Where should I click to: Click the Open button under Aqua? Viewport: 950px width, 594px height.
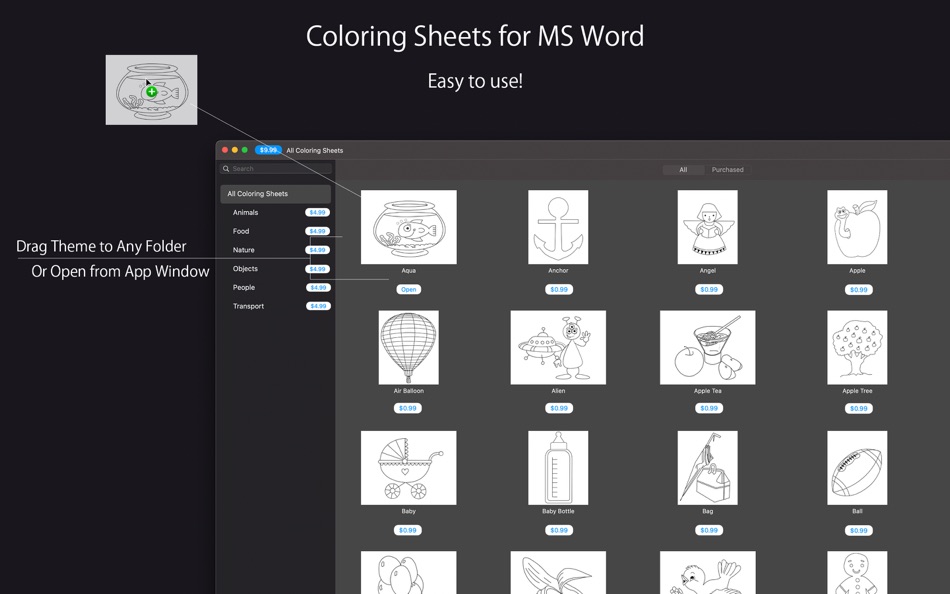pos(408,290)
